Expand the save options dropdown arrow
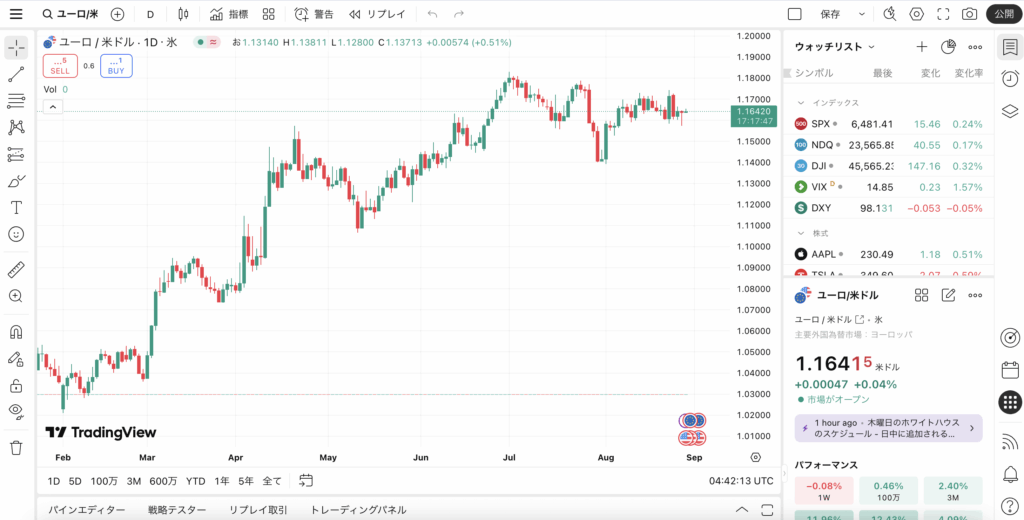This screenshot has width=1024, height=520. (861, 14)
